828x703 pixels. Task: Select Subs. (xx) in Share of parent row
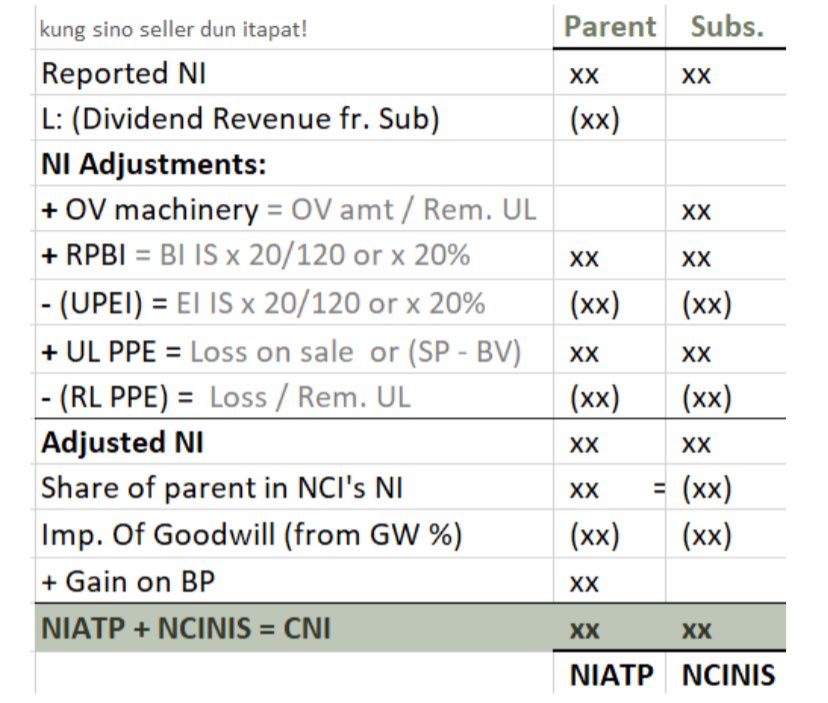(726, 488)
